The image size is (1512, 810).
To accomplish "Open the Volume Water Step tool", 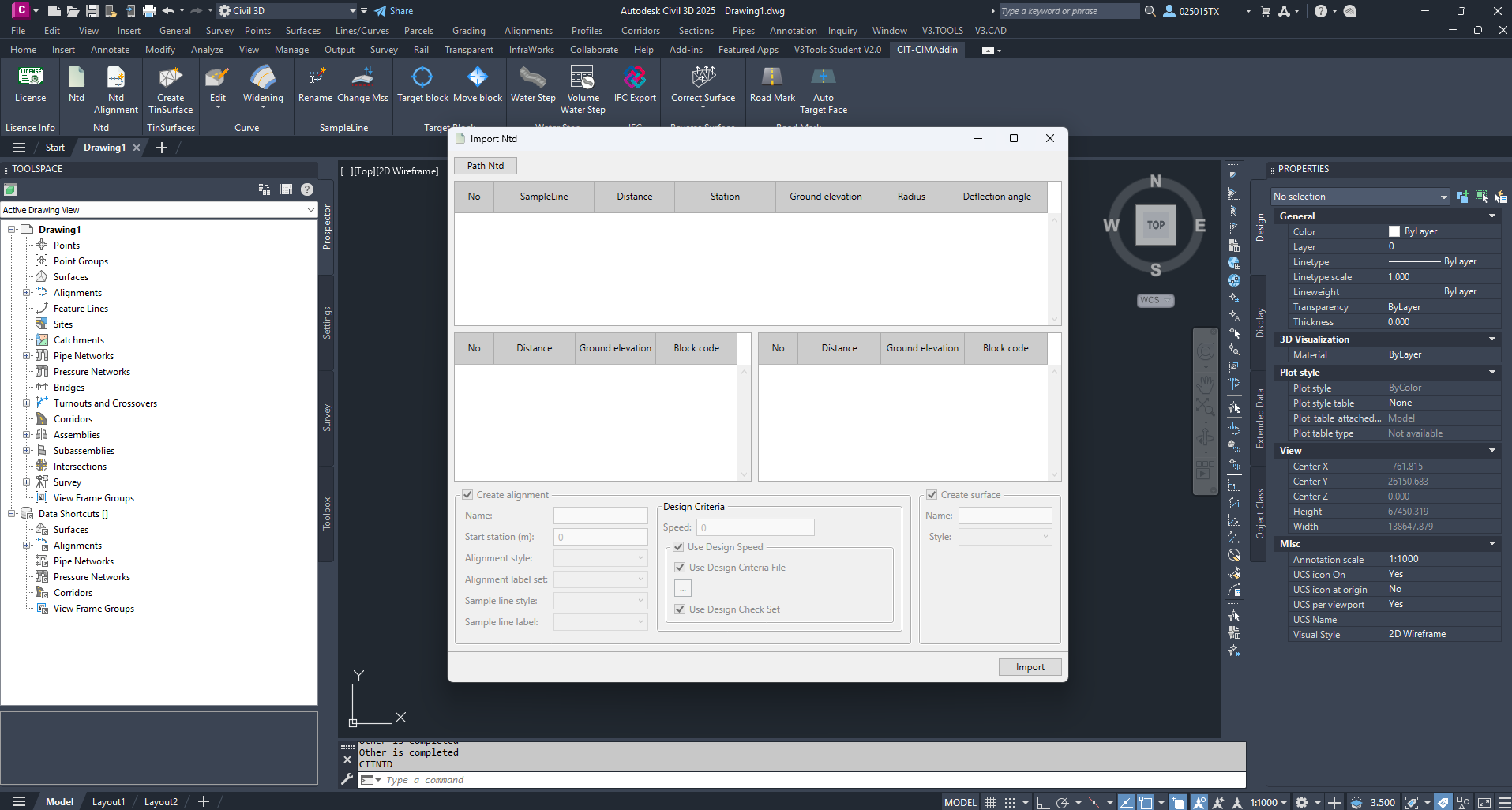I will pos(583,90).
